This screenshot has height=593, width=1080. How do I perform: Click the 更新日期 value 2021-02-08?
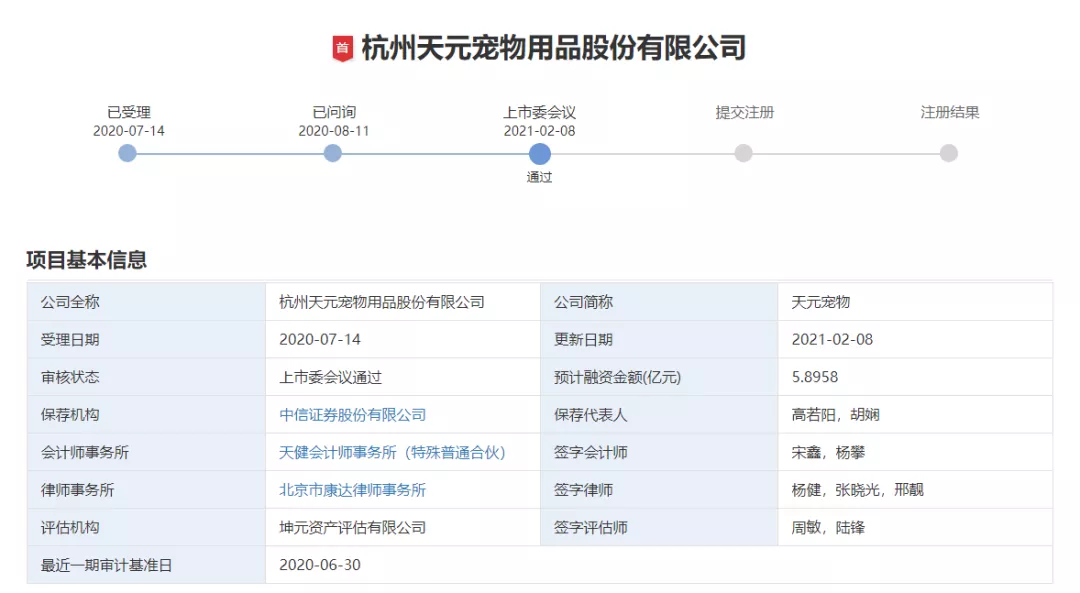coord(915,340)
